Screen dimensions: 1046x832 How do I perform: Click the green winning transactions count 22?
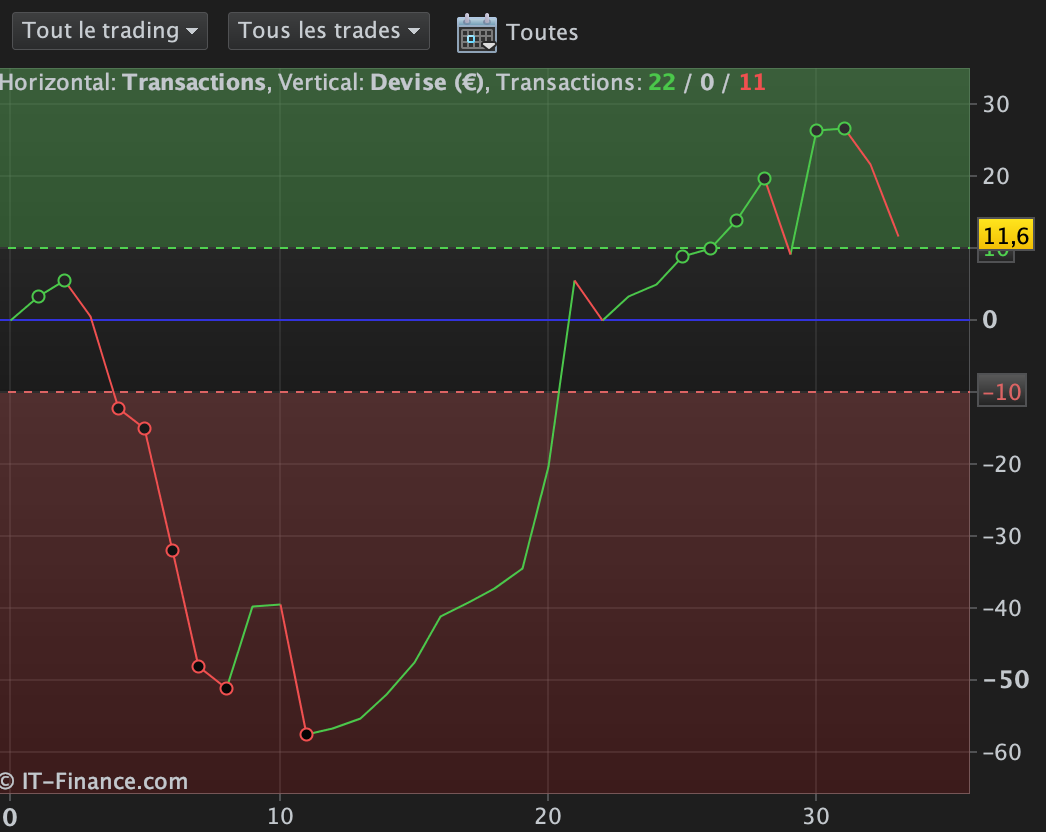click(x=662, y=83)
